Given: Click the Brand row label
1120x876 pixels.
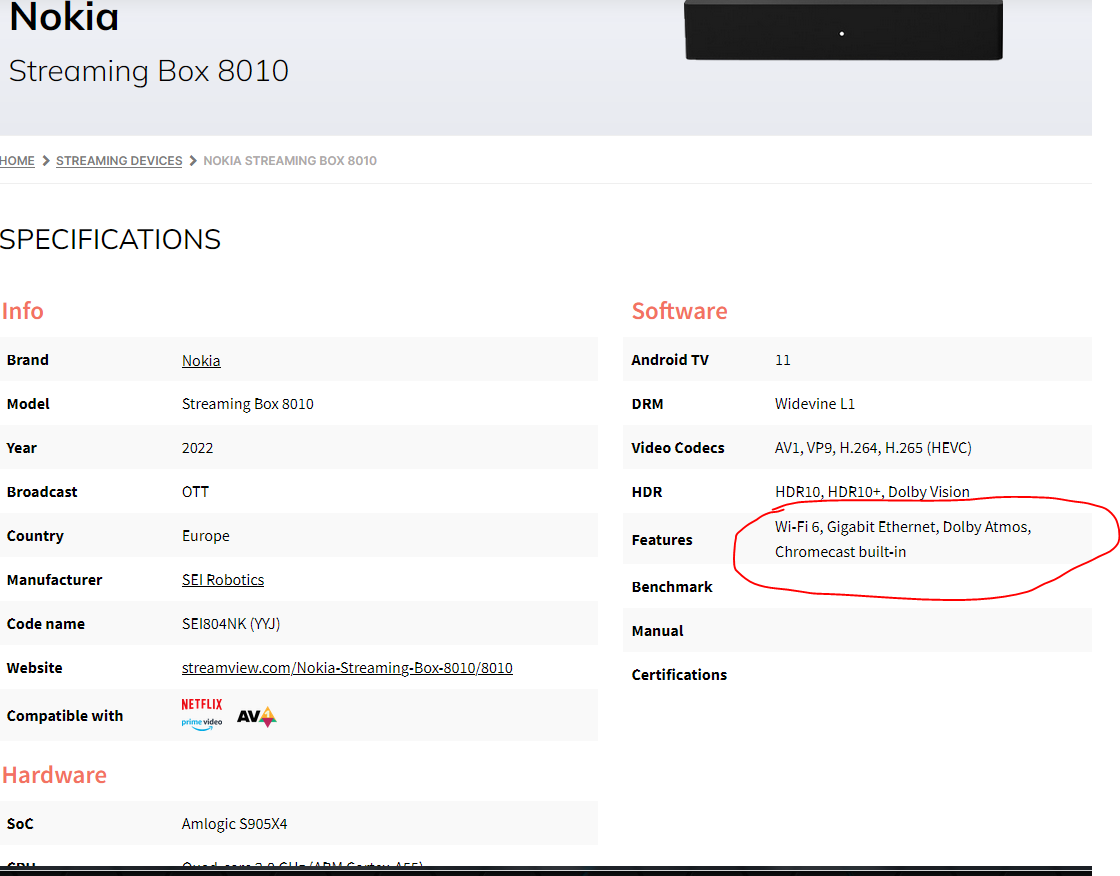Looking at the screenshot, I should (28, 360).
